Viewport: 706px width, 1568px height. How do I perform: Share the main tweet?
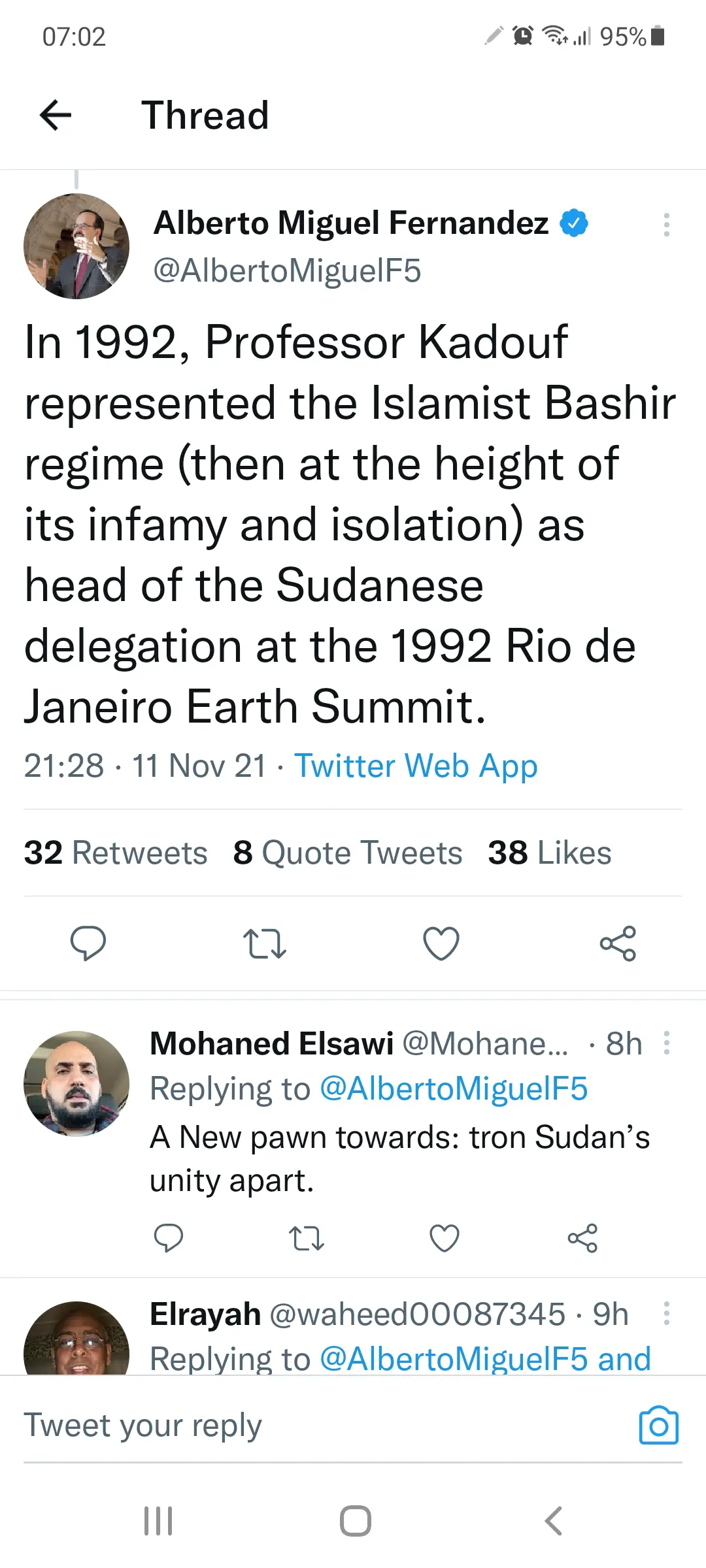point(618,943)
